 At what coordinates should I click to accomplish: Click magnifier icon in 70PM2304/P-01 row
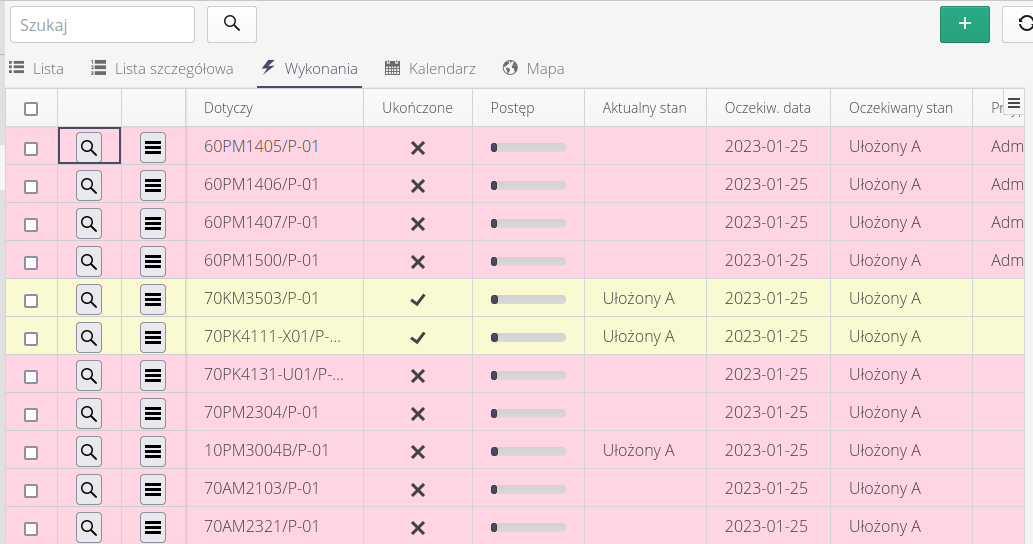89,413
